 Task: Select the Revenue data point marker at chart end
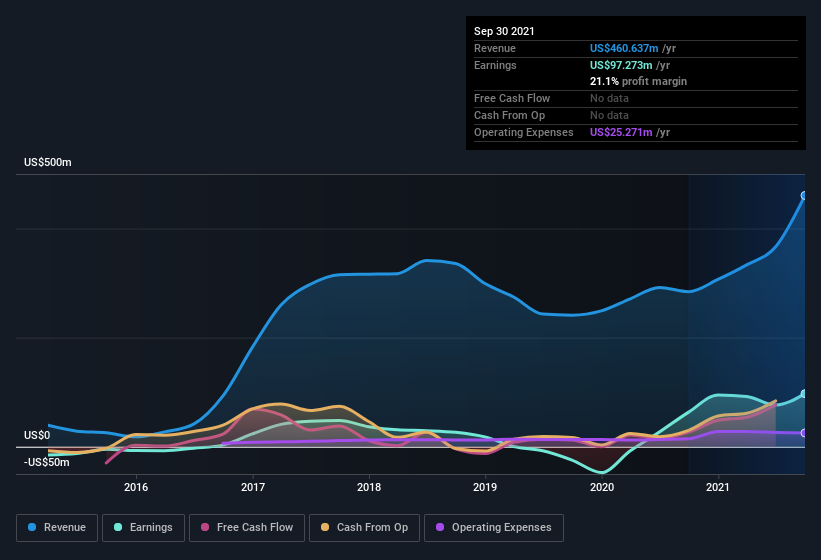click(804, 196)
